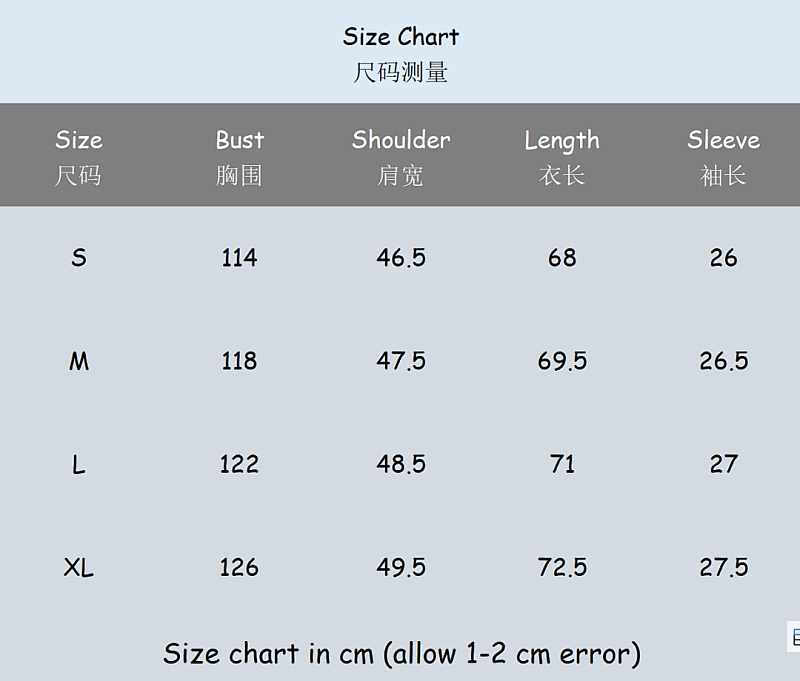Click the cm error note at bottom
This screenshot has height=681, width=800.
pos(402,653)
